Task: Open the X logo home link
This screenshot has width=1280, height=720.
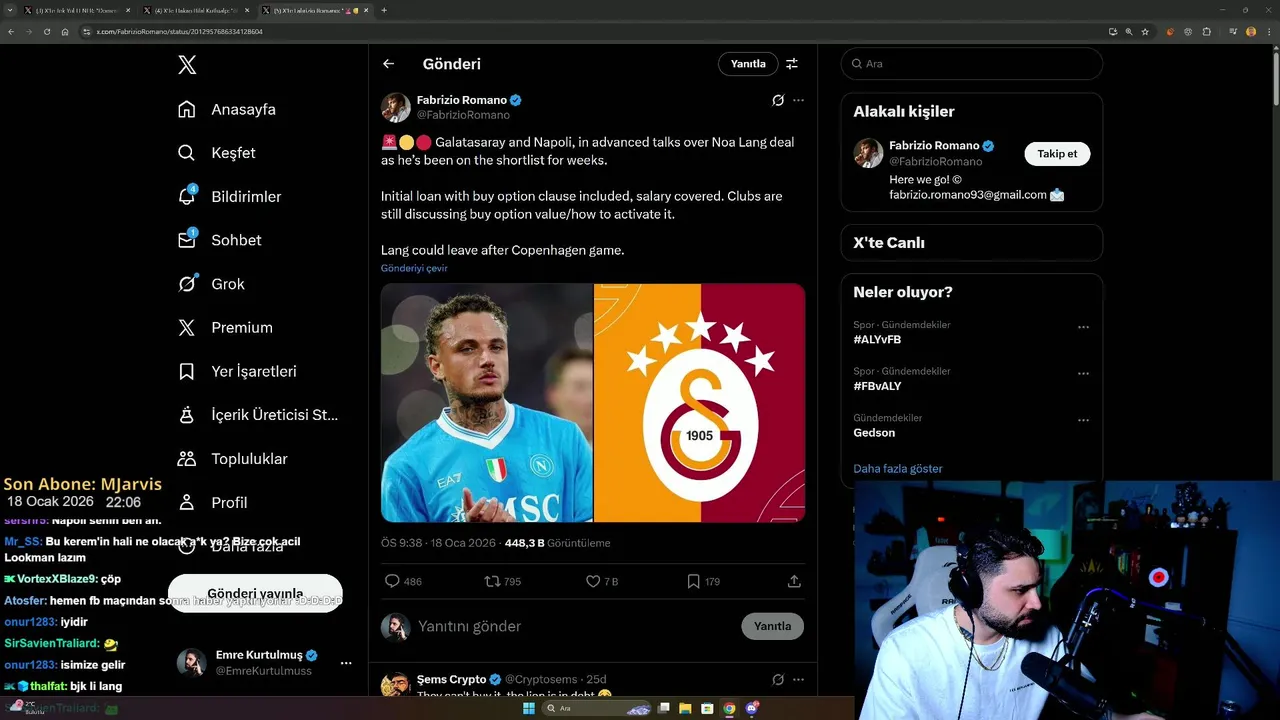Action: [x=187, y=65]
